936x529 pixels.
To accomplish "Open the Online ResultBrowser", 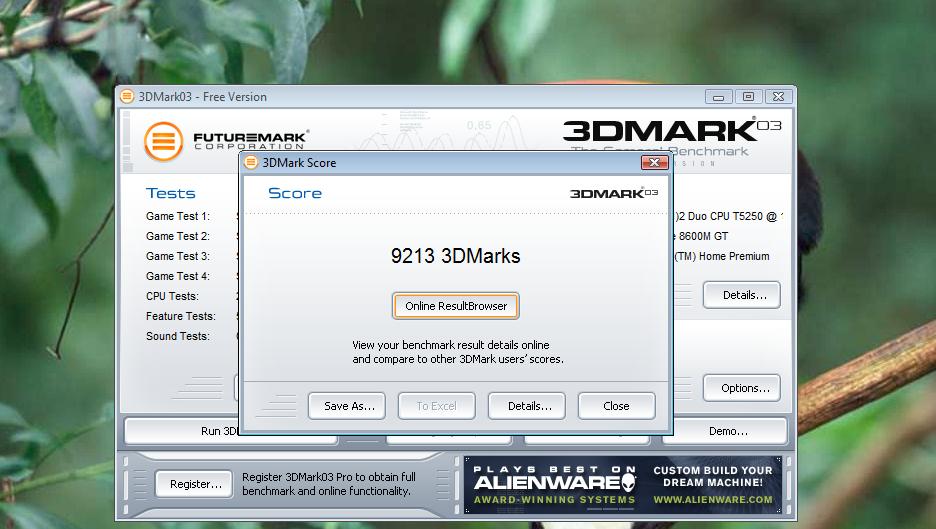I will [455, 306].
